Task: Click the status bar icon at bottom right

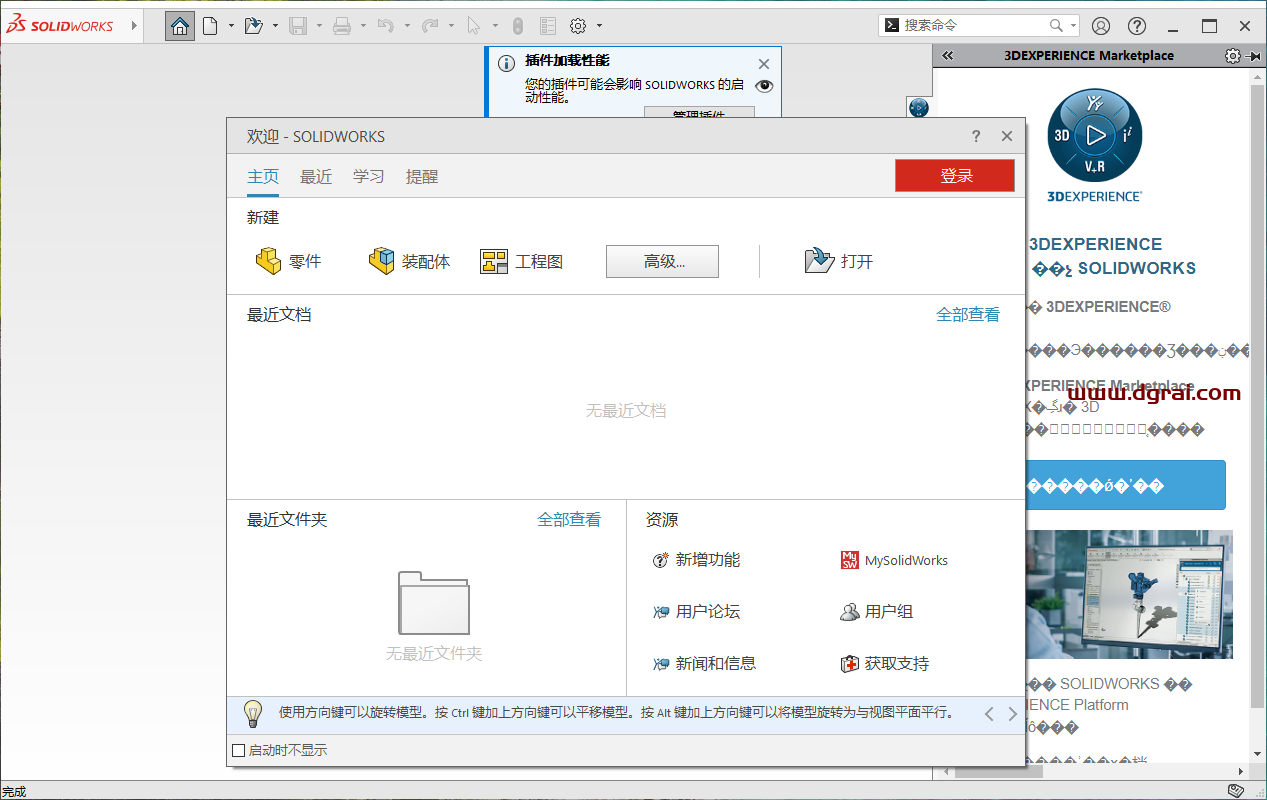Action: (1236, 791)
